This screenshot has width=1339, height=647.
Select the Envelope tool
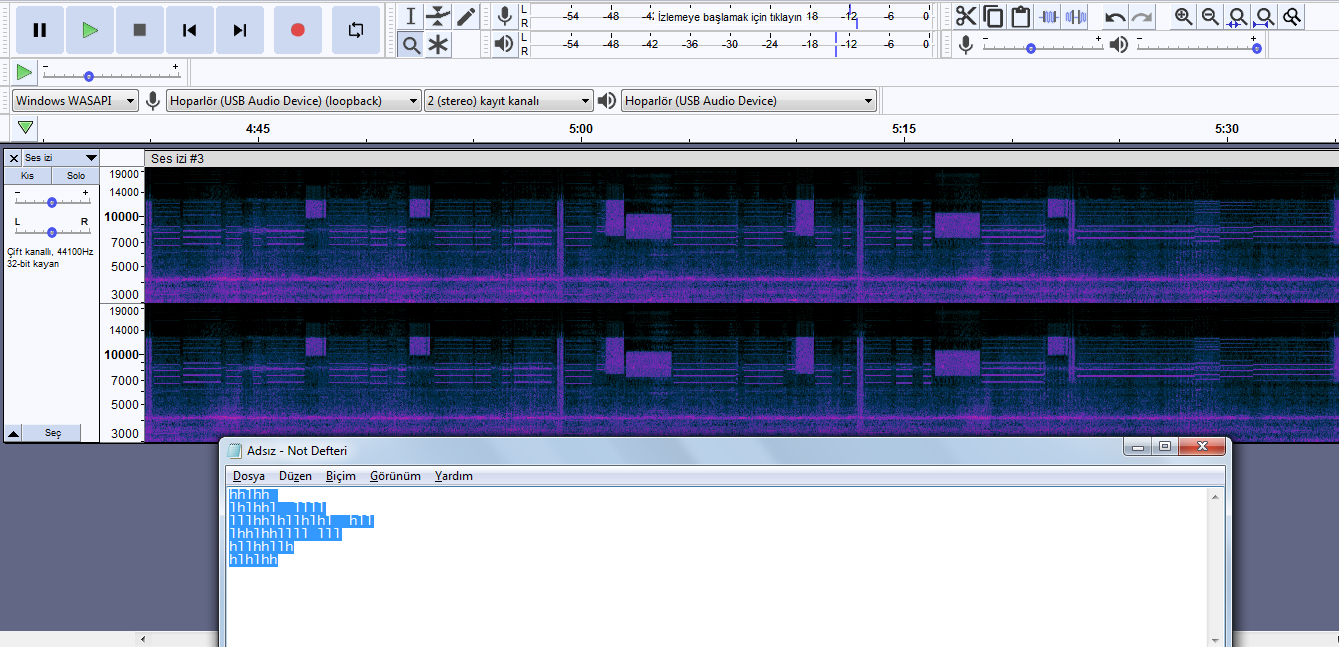(438, 17)
